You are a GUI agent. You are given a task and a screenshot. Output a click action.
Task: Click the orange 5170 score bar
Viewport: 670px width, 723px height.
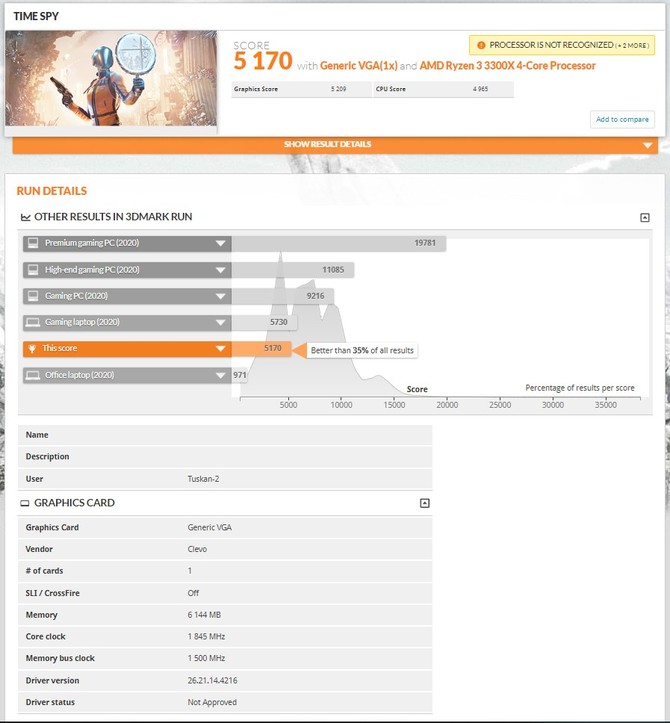261,349
